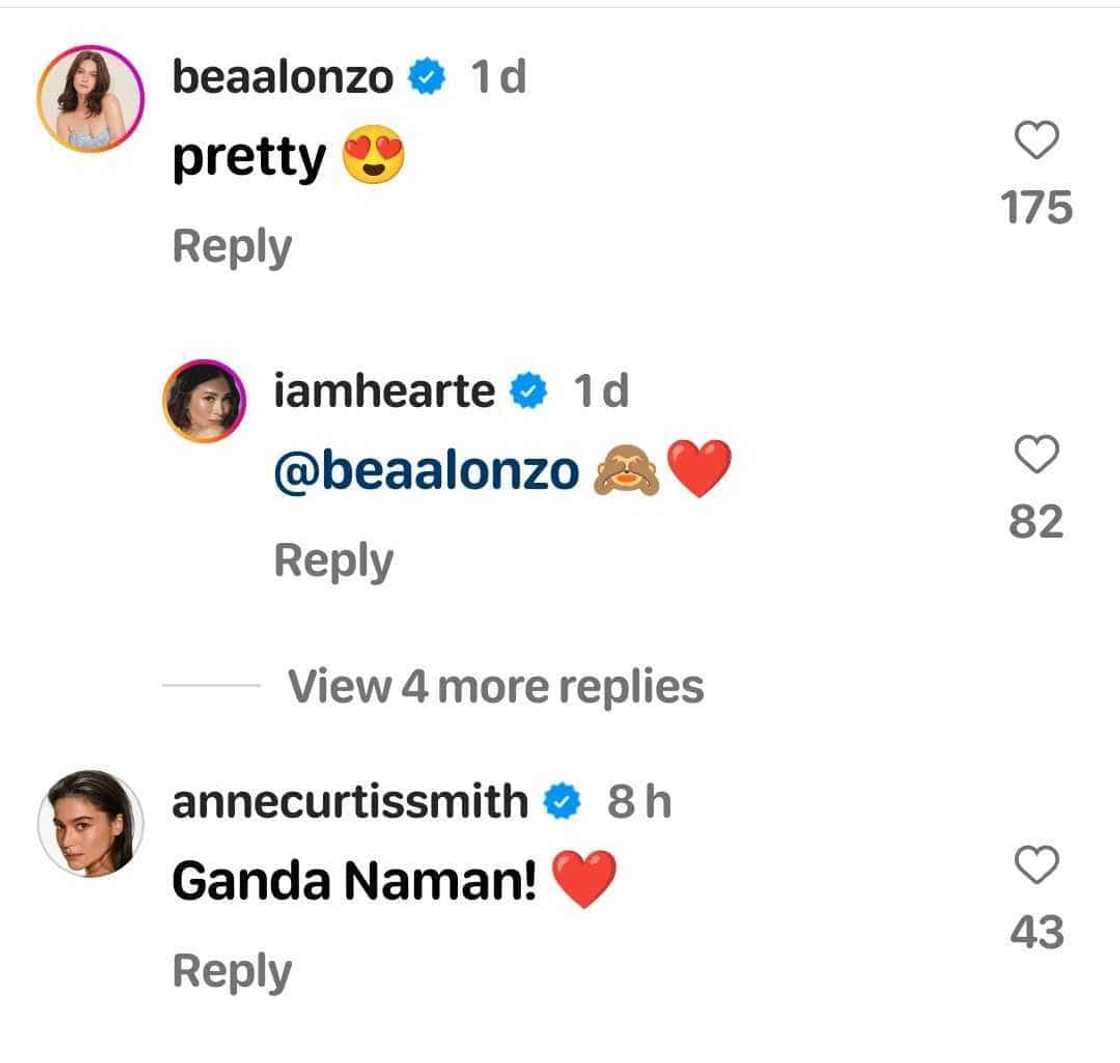Open the @beaalonzo mention link
1120x1063 pixels.
pos(427,470)
